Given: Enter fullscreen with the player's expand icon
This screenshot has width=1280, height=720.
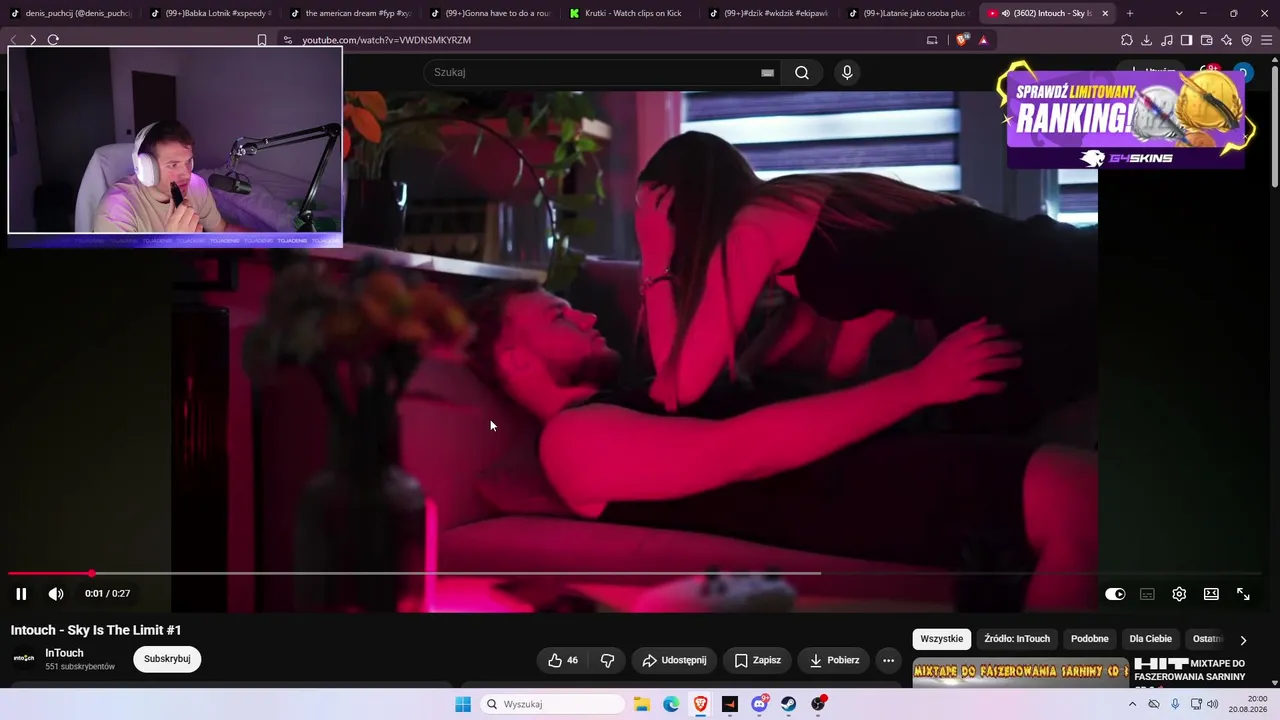Looking at the screenshot, I should [1243, 594].
